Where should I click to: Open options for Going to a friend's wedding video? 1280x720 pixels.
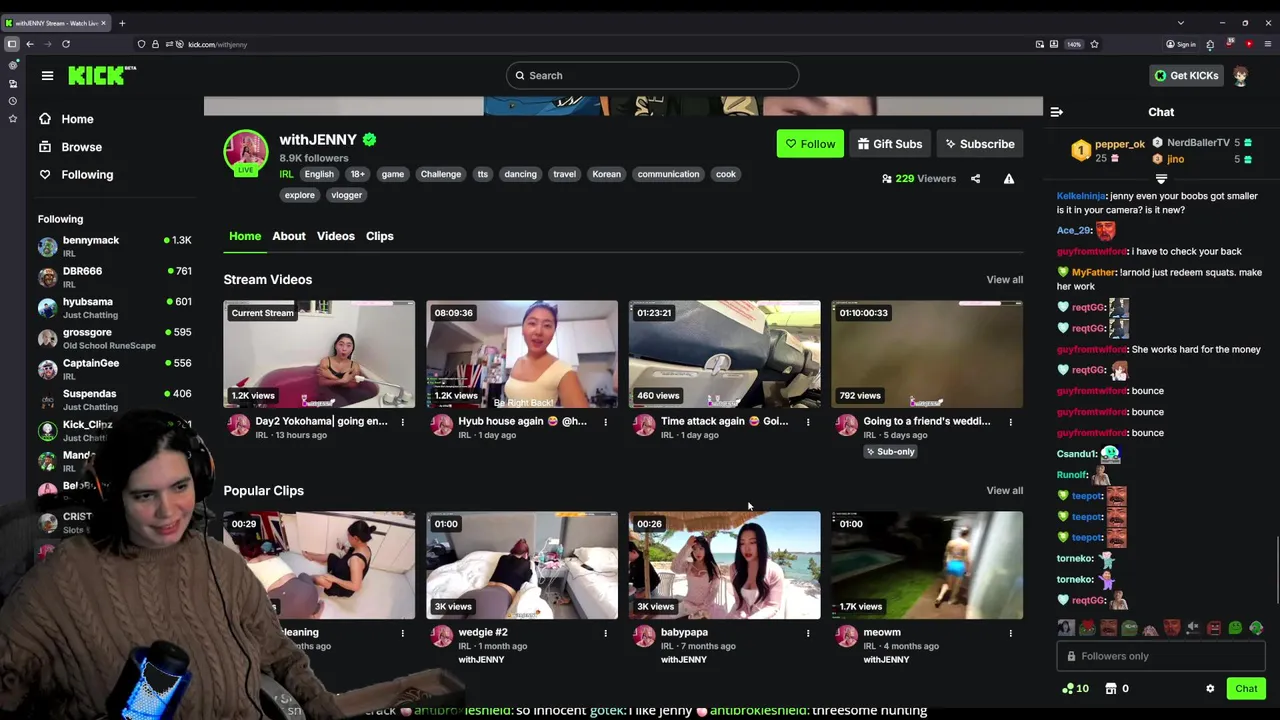1010,422
